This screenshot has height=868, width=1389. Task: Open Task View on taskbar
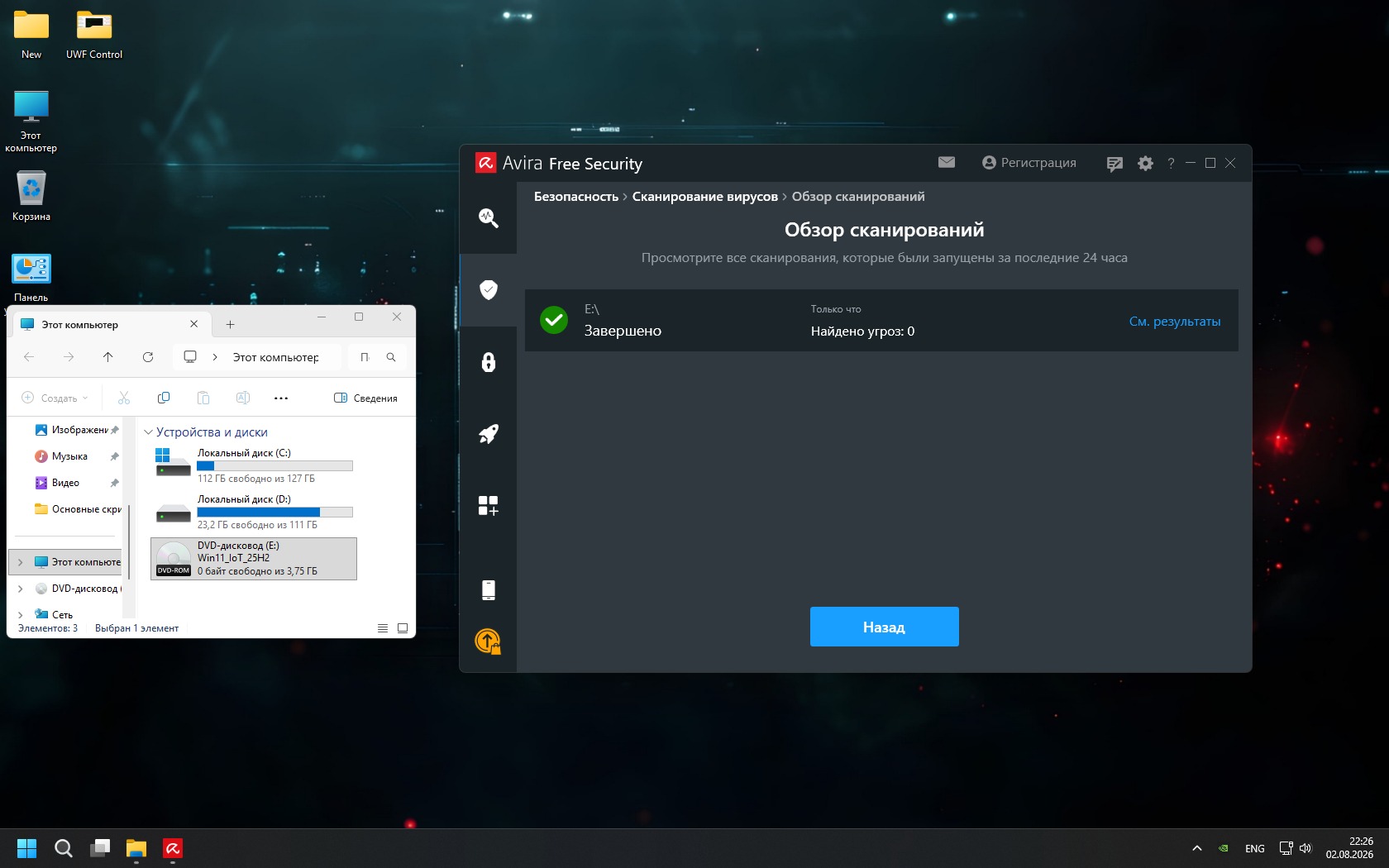click(x=100, y=848)
